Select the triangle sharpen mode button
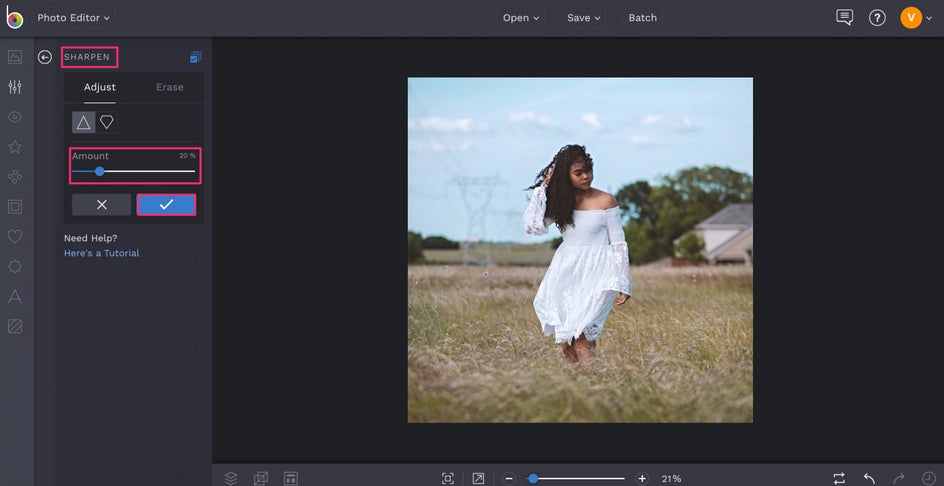Screen dimensions: 944x486 (83, 122)
